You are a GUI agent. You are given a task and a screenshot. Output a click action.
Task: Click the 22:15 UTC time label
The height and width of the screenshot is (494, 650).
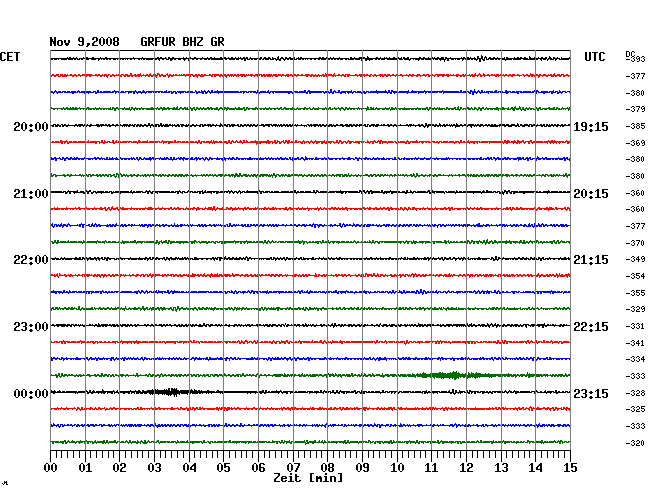[591, 327]
